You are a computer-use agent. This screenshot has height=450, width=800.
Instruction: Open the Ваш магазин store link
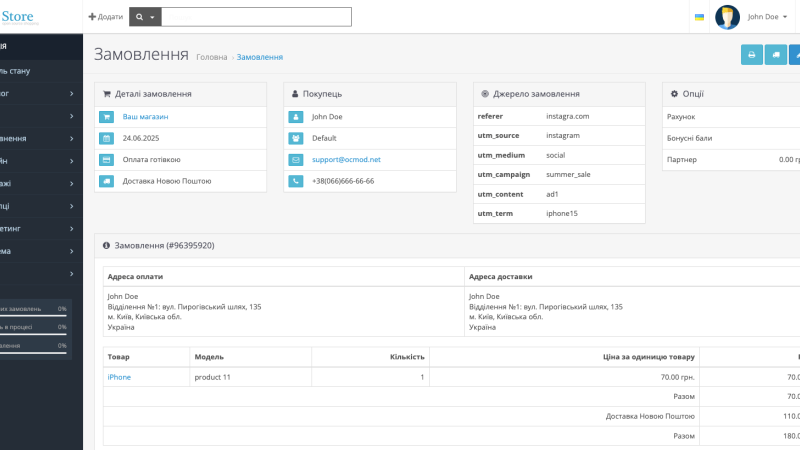click(145, 117)
